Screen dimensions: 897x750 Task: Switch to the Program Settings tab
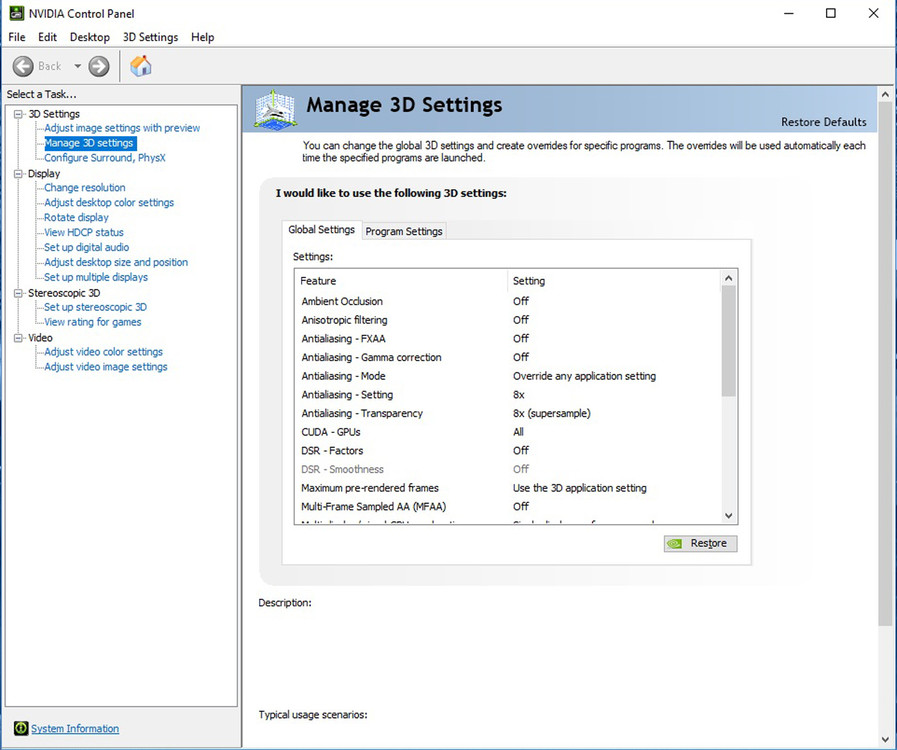click(404, 231)
